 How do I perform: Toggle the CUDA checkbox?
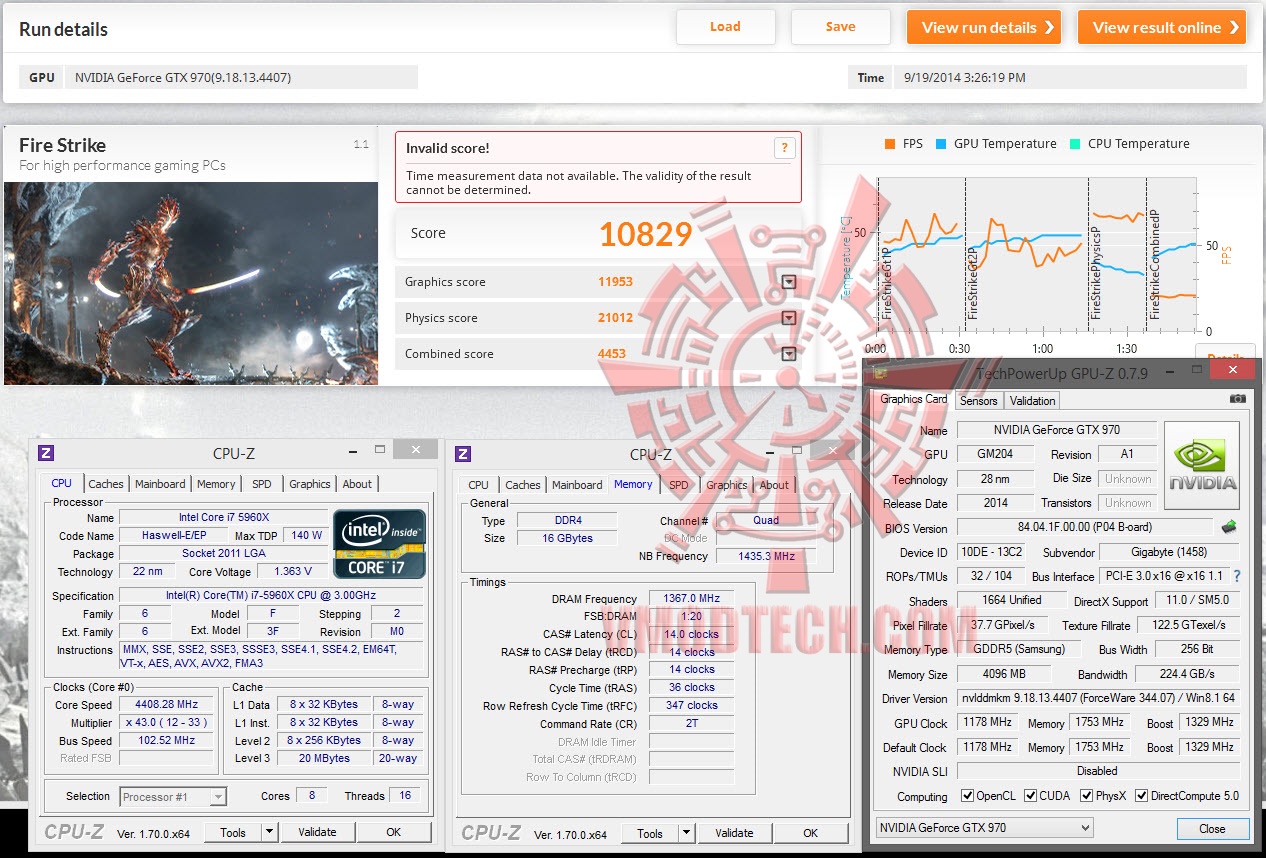pyautogui.click(x=1031, y=796)
